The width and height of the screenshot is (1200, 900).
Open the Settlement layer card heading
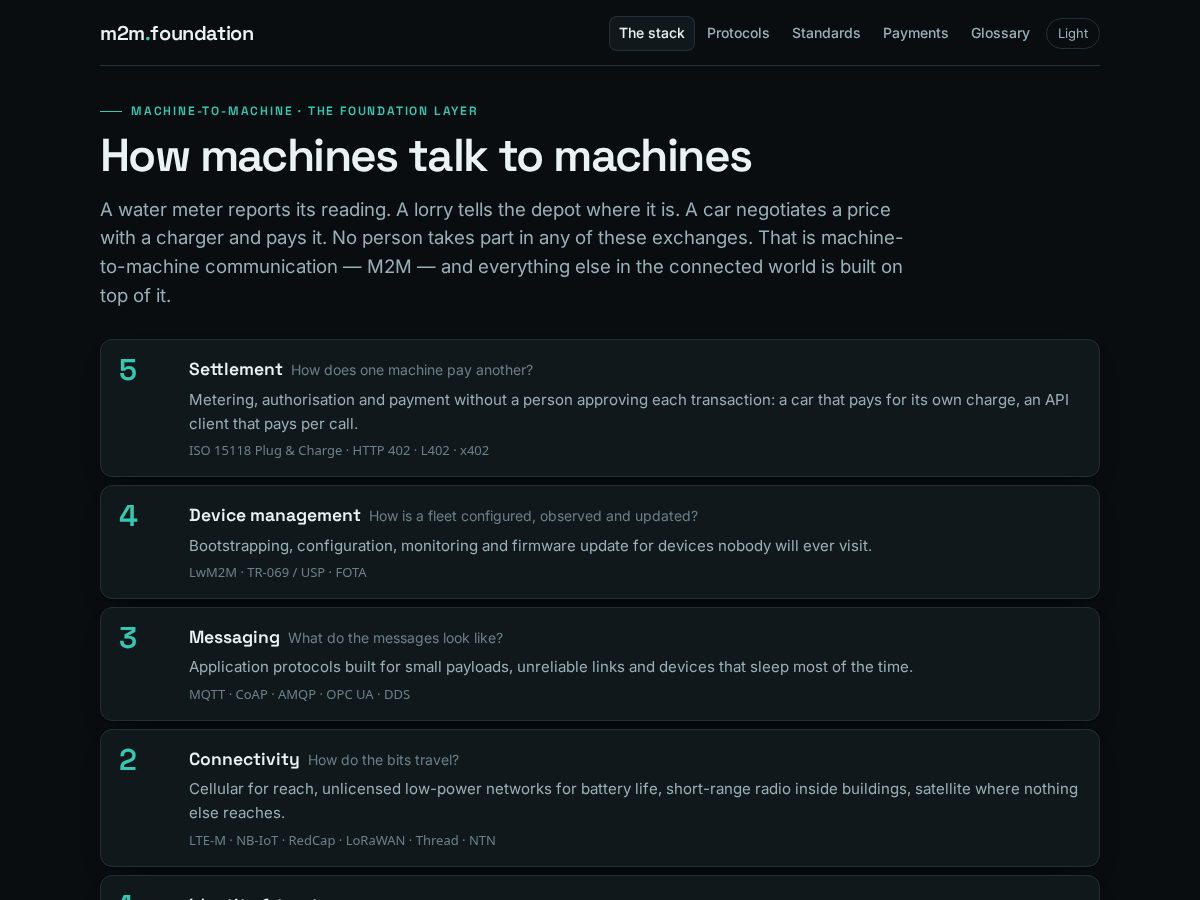point(236,369)
